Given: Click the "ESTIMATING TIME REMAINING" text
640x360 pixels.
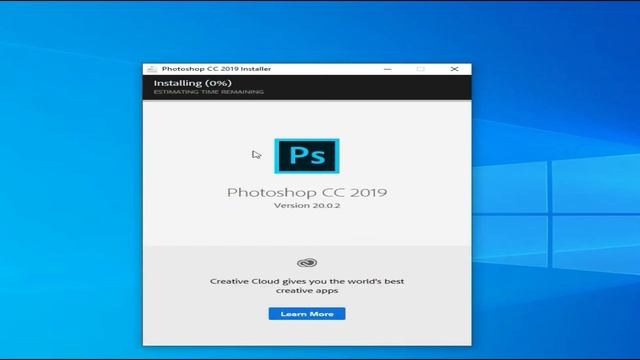Looking at the screenshot, I should coord(209,92).
